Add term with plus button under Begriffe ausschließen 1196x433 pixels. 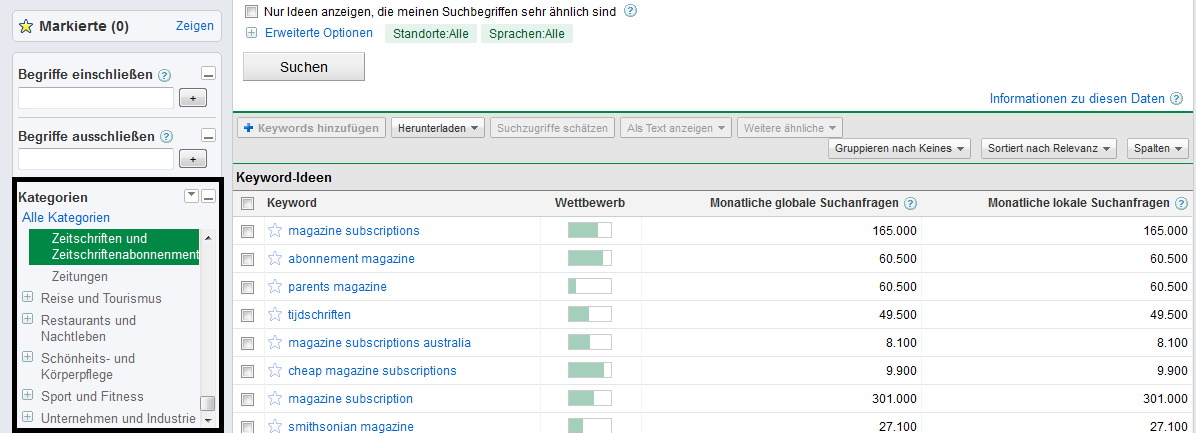coord(193,159)
